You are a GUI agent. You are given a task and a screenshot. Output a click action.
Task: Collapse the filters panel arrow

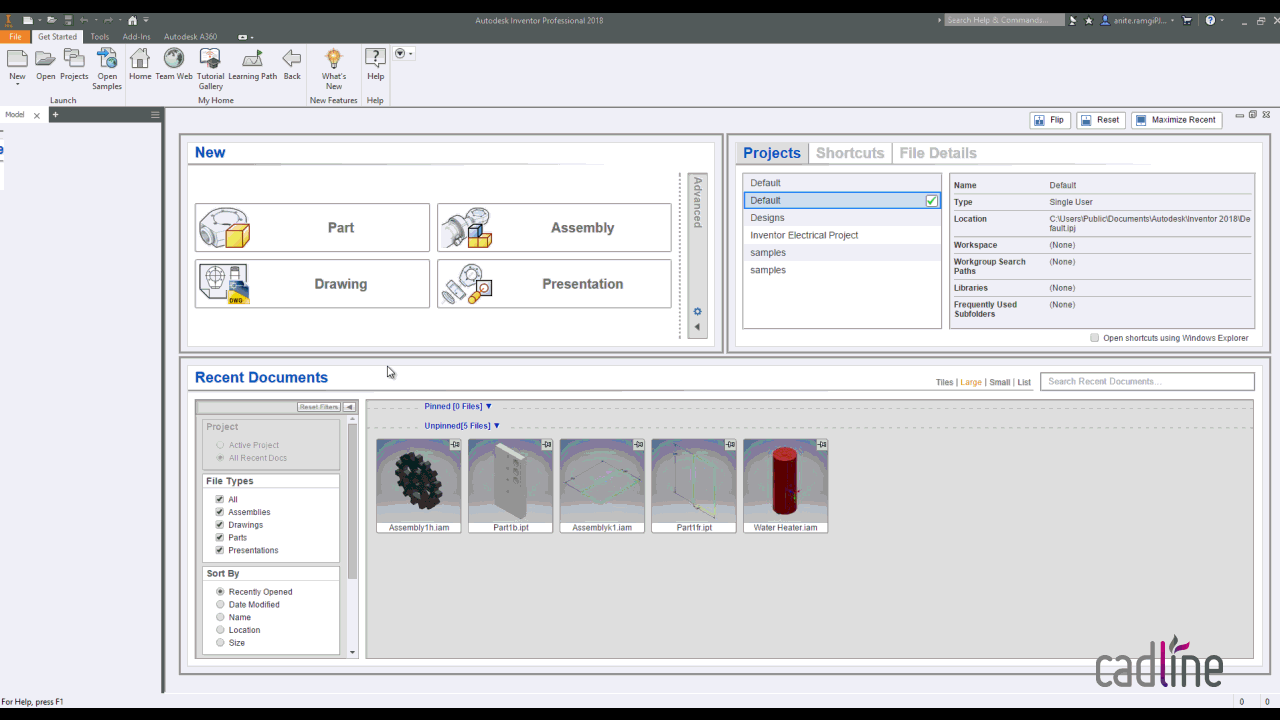(x=349, y=407)
